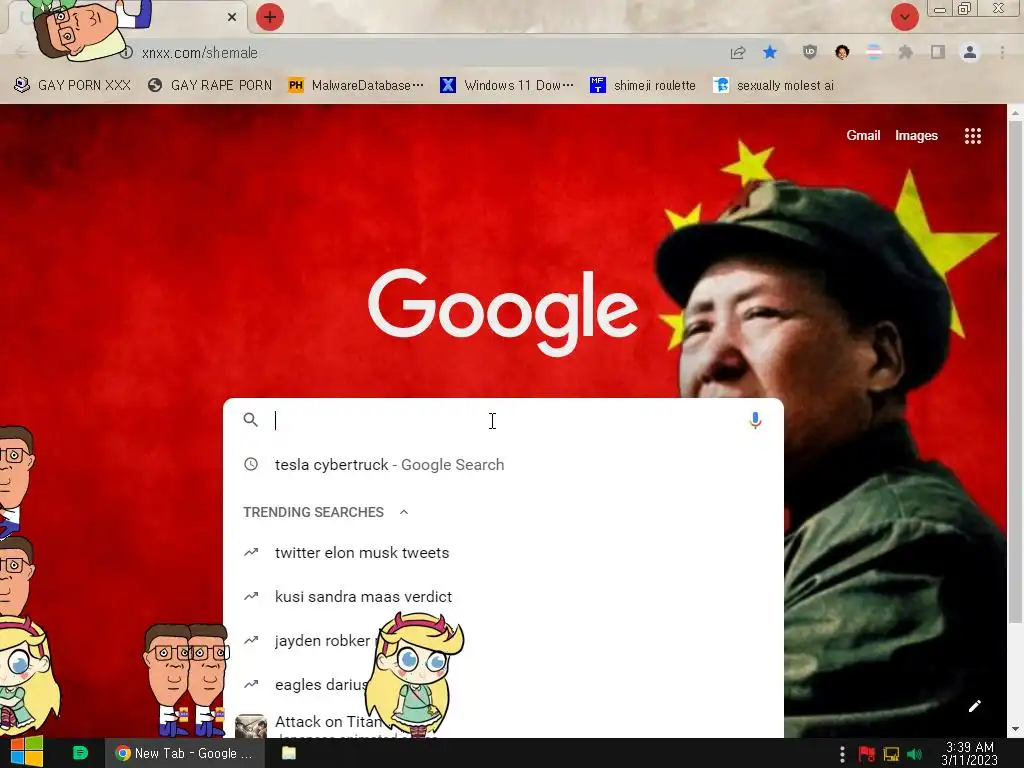The image size is (1024, 768).
Task: Click the red flag tray icon
Action: 867,754
